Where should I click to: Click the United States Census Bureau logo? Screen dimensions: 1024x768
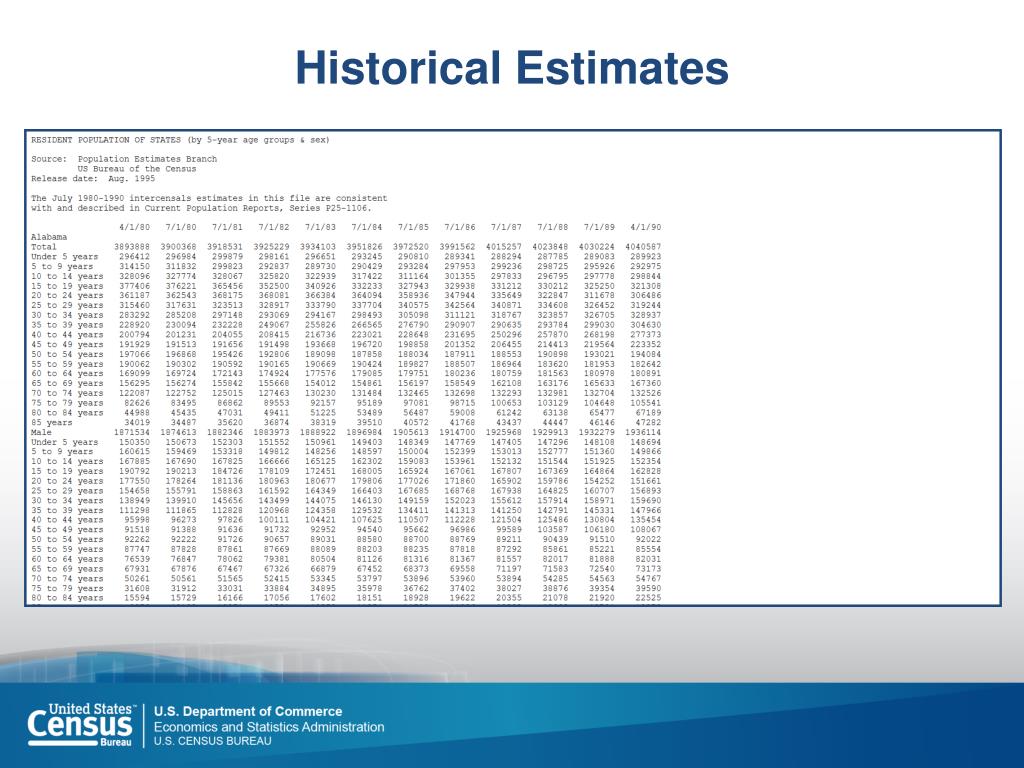tap(81, 725)
